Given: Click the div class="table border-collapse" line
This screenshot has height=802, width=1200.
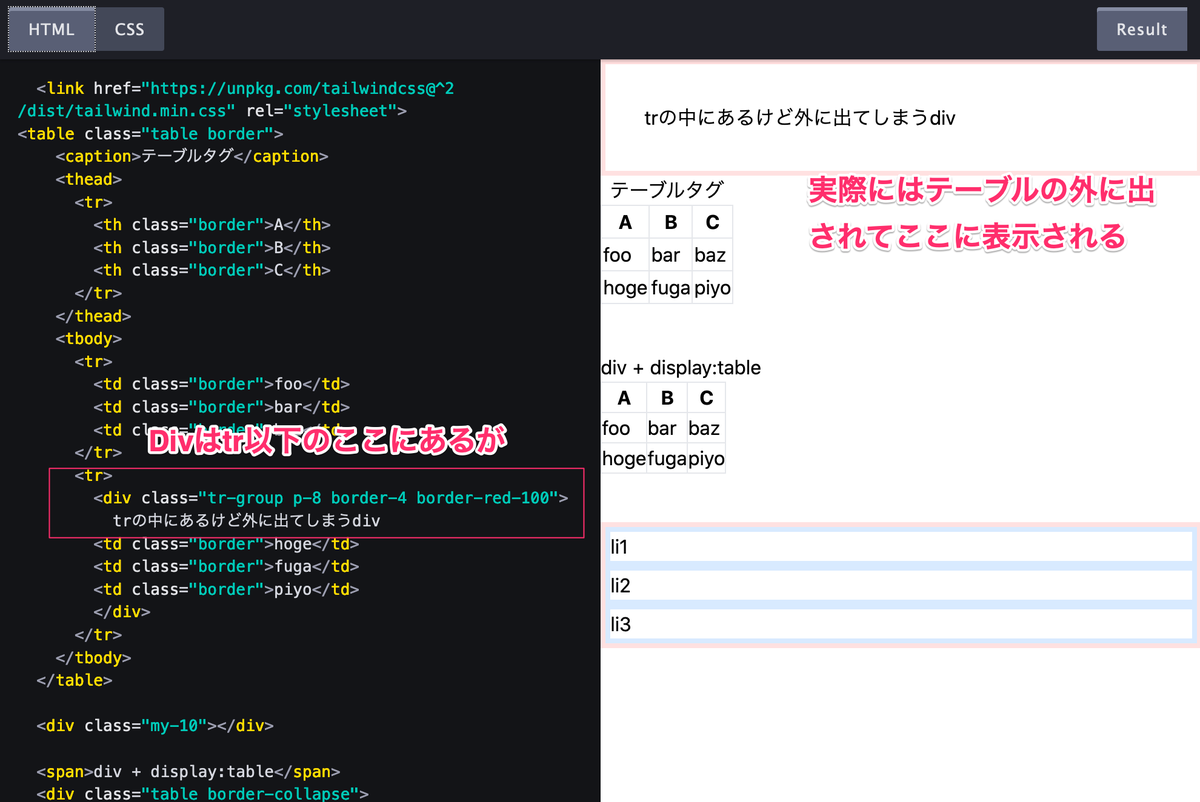Looking at the screenshot, I should (x=203, y=795).
